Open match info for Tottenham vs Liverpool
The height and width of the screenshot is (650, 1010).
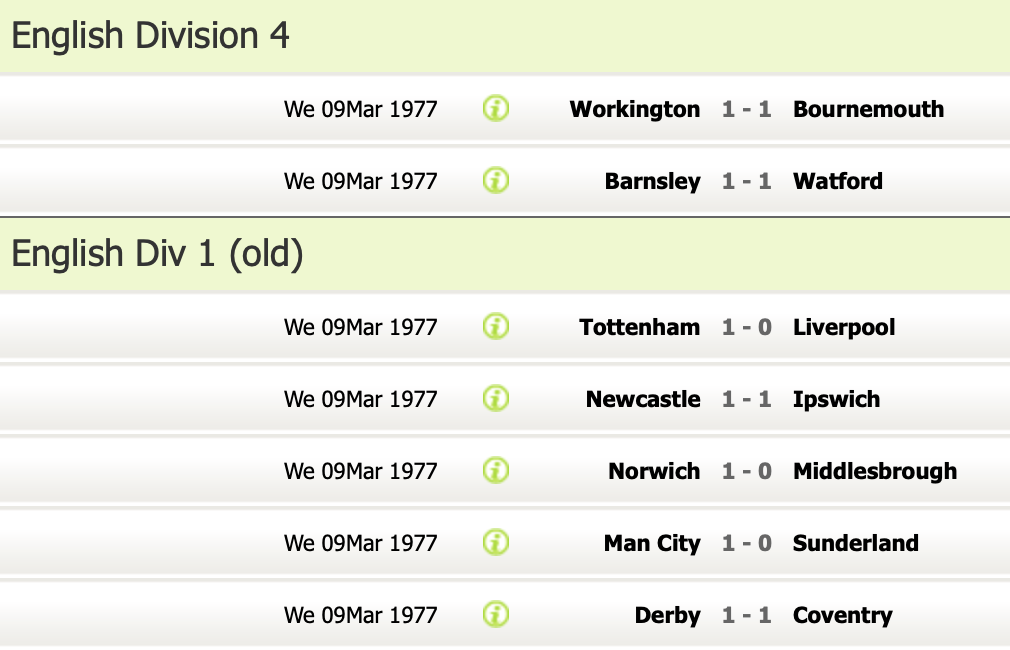point(496,327)
